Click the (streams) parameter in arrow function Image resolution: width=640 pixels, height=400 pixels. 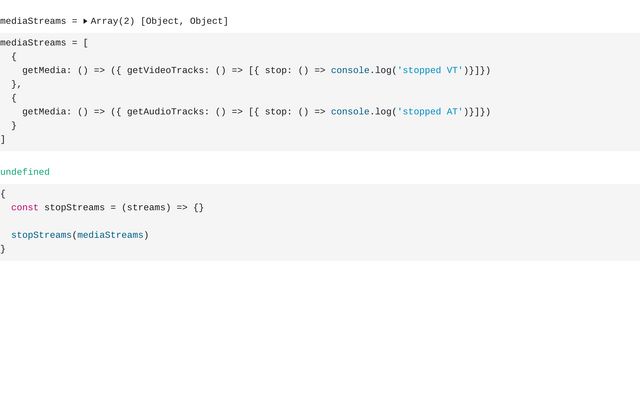tap(146, 208)
